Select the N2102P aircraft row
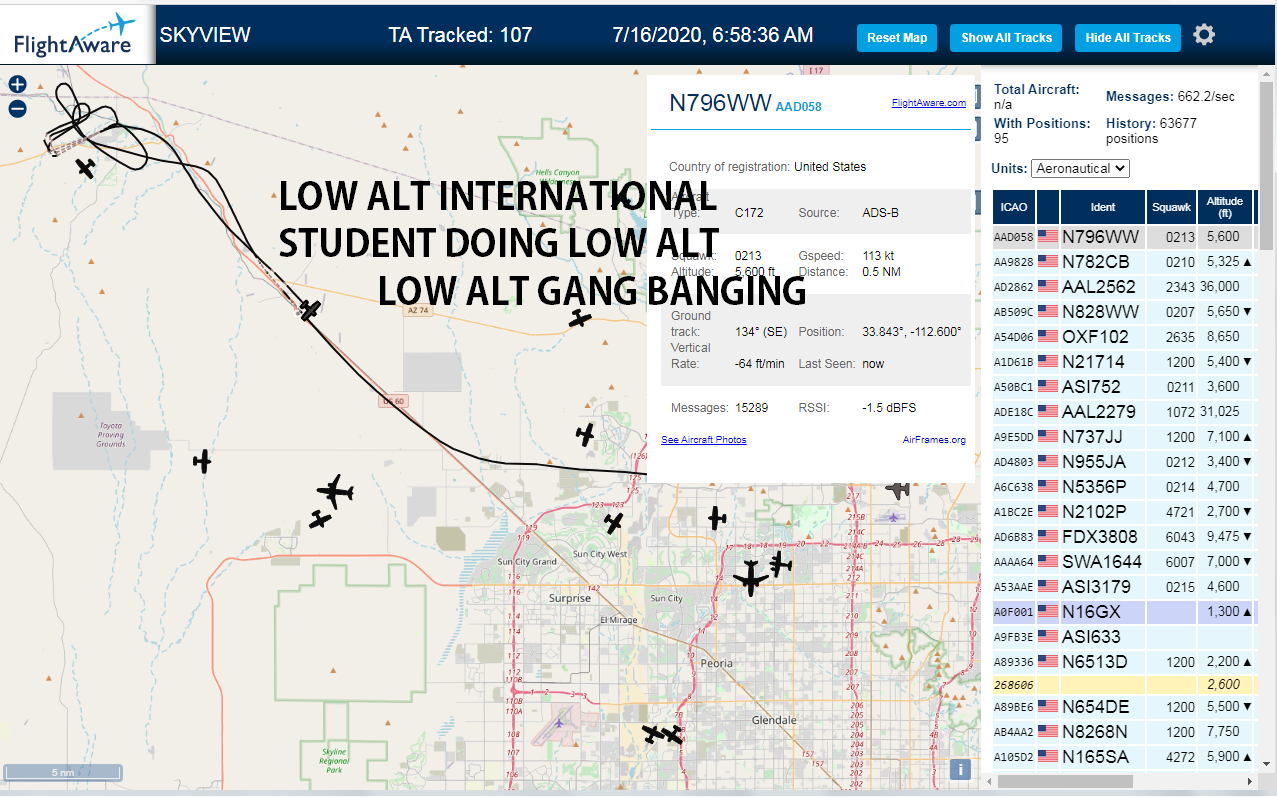 tap(1124, 512)
